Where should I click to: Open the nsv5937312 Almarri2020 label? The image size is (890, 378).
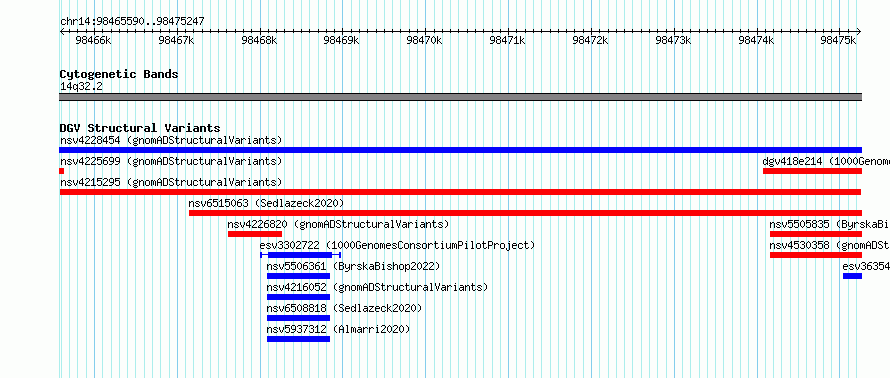pos(338,329)
